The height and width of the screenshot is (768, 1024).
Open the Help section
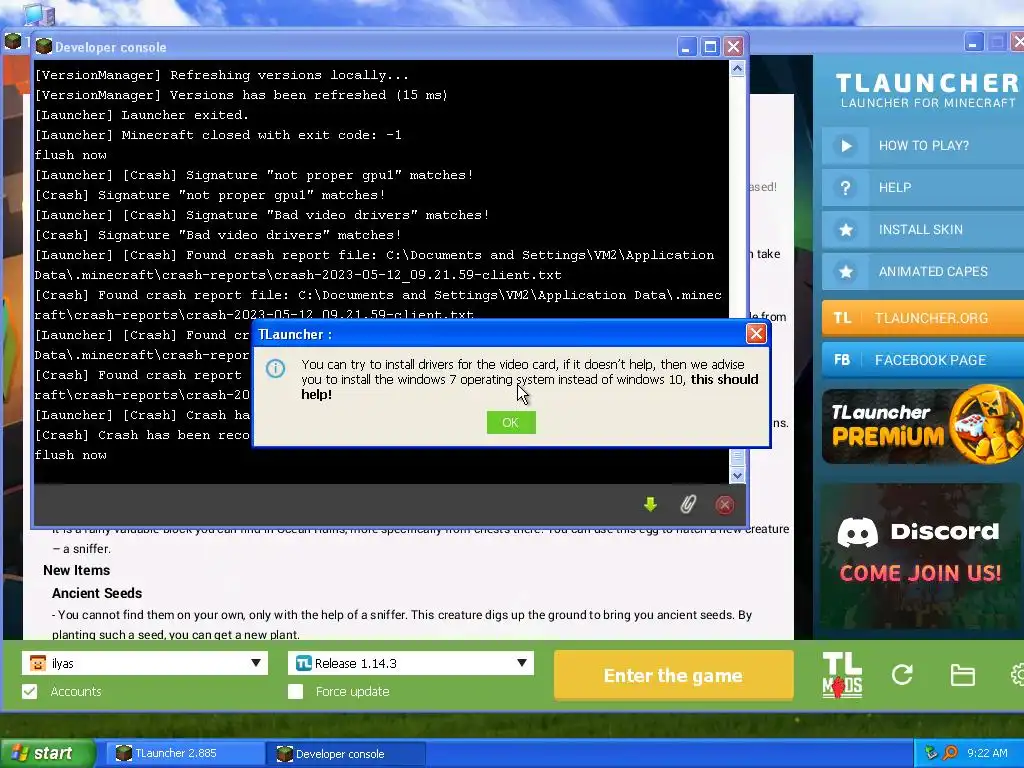[923, 187]
